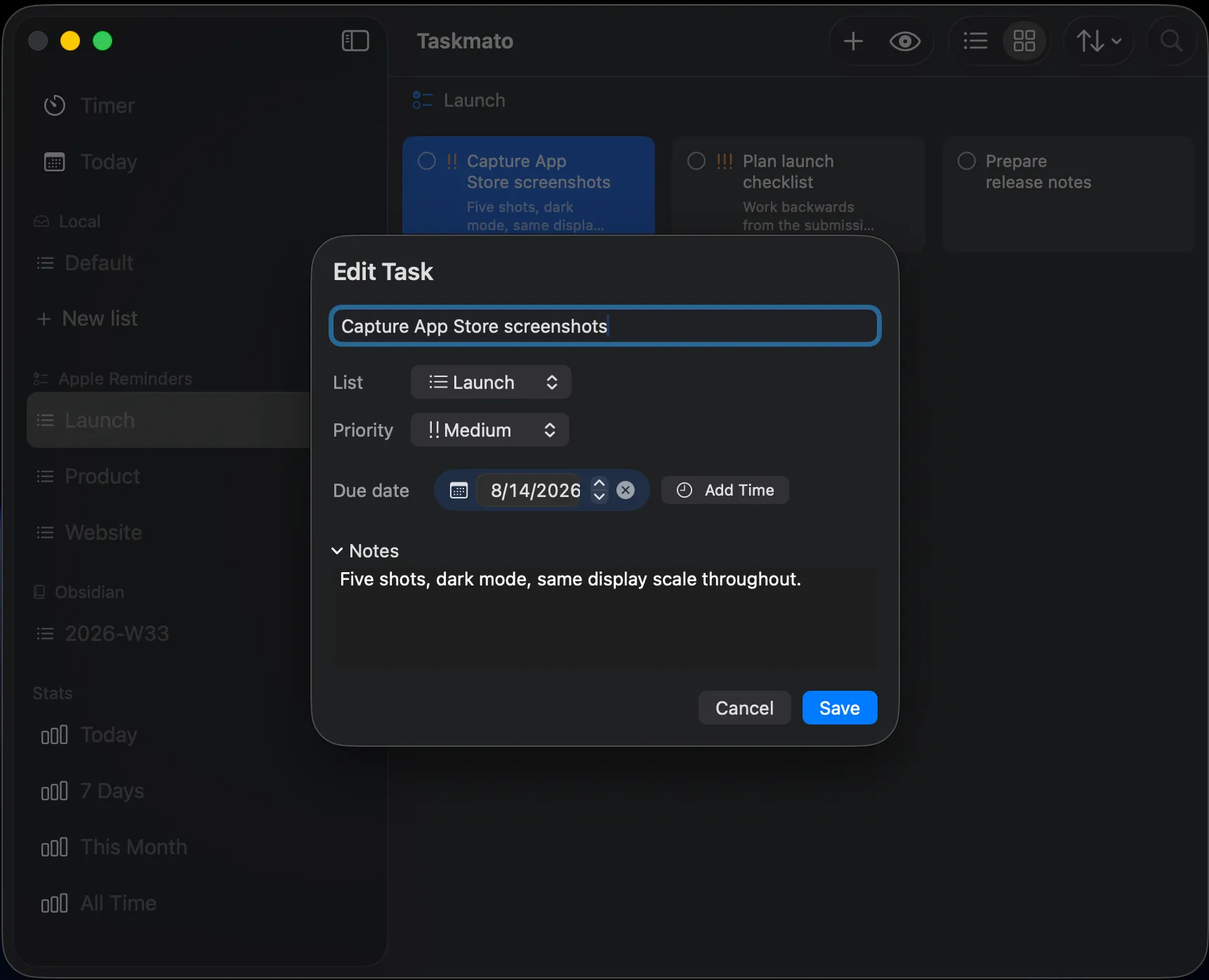Click the Local section header
This screenshot has width=1209, height=980.
click(x=67, y=221)
